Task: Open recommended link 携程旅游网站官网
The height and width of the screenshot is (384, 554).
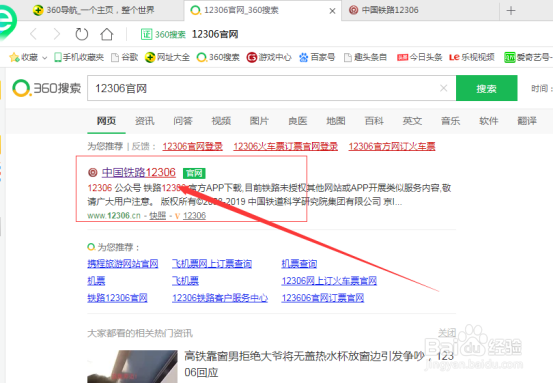Action: (123, 264)
